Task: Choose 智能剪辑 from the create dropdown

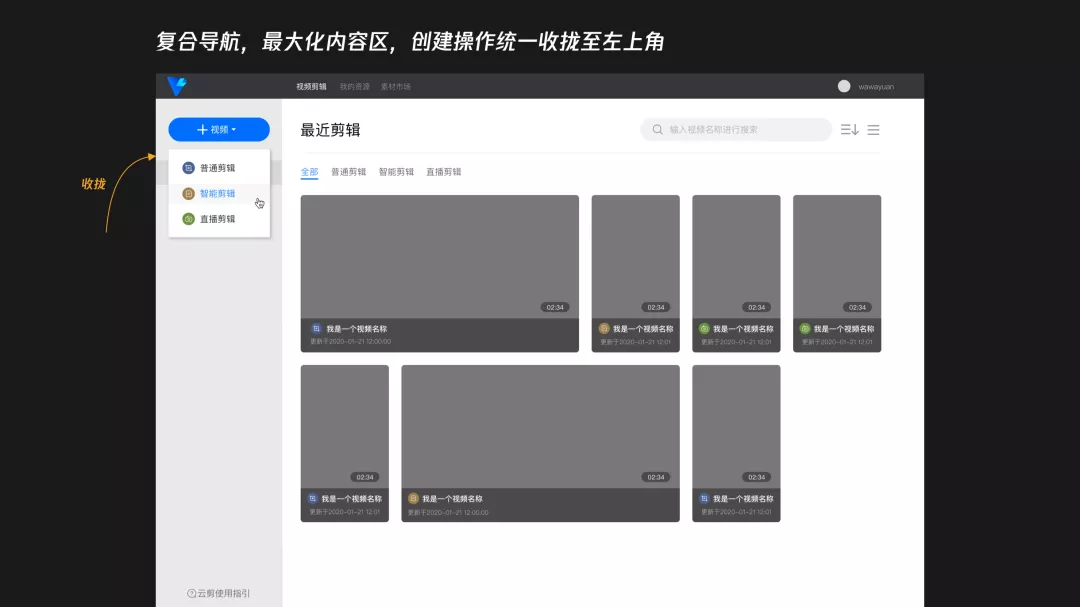Action: [x=219, y=194]
